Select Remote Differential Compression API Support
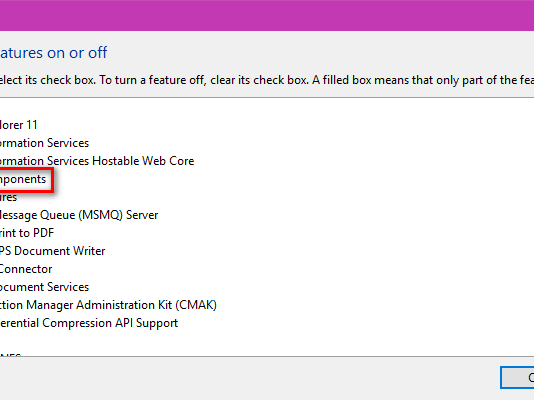This screenshot has height=400, width=534. coord(89,323)
